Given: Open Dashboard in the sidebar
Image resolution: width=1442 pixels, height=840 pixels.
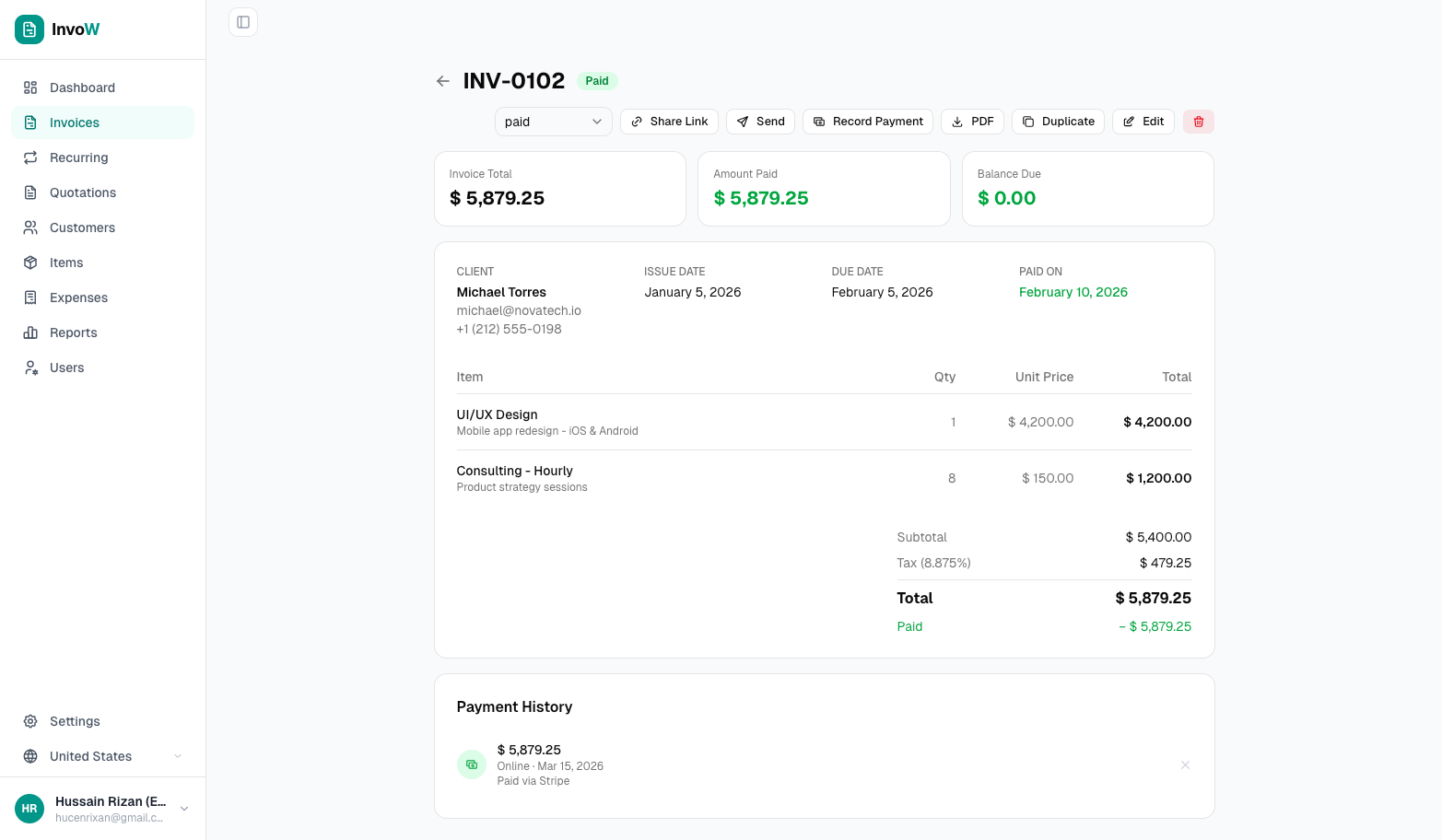Looking at the screenshot, I should (102, 87).
